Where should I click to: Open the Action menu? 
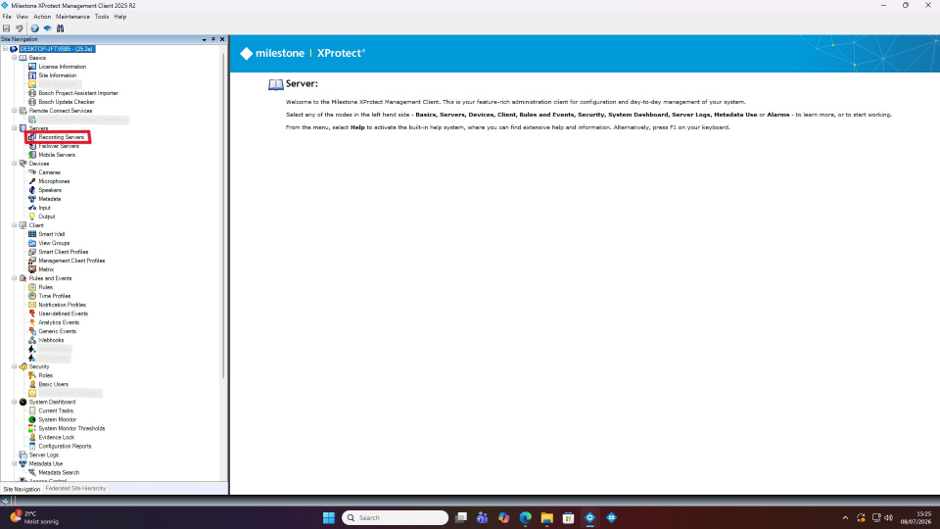[x=42, y=17]
